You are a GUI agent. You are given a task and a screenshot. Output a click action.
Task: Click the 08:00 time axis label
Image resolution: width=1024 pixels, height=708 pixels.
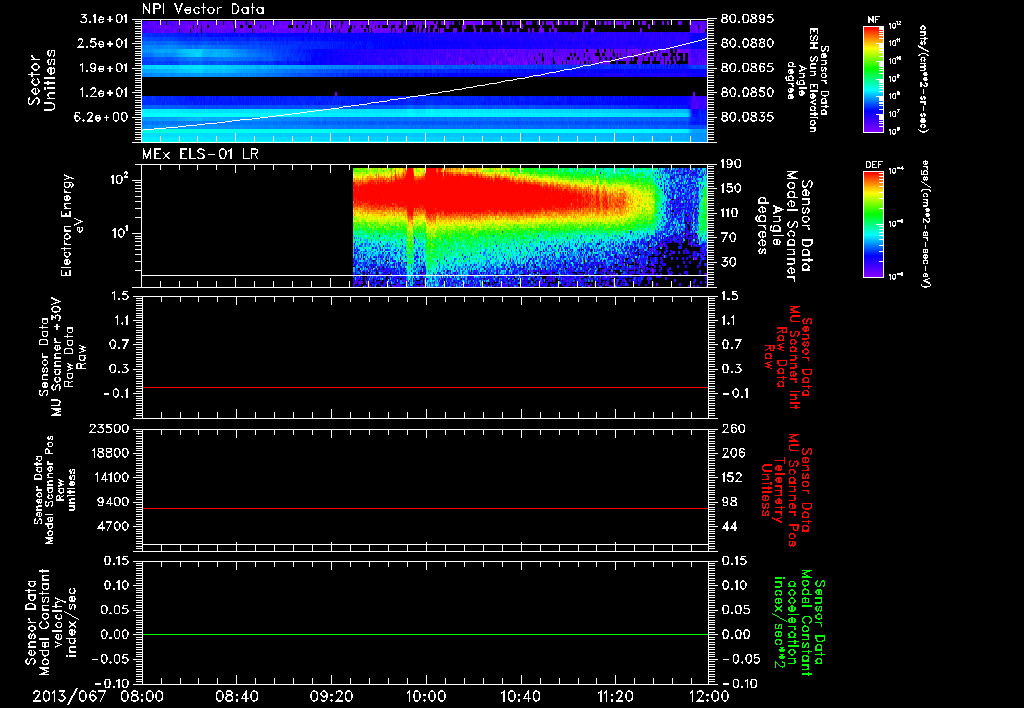click(142, 696)
